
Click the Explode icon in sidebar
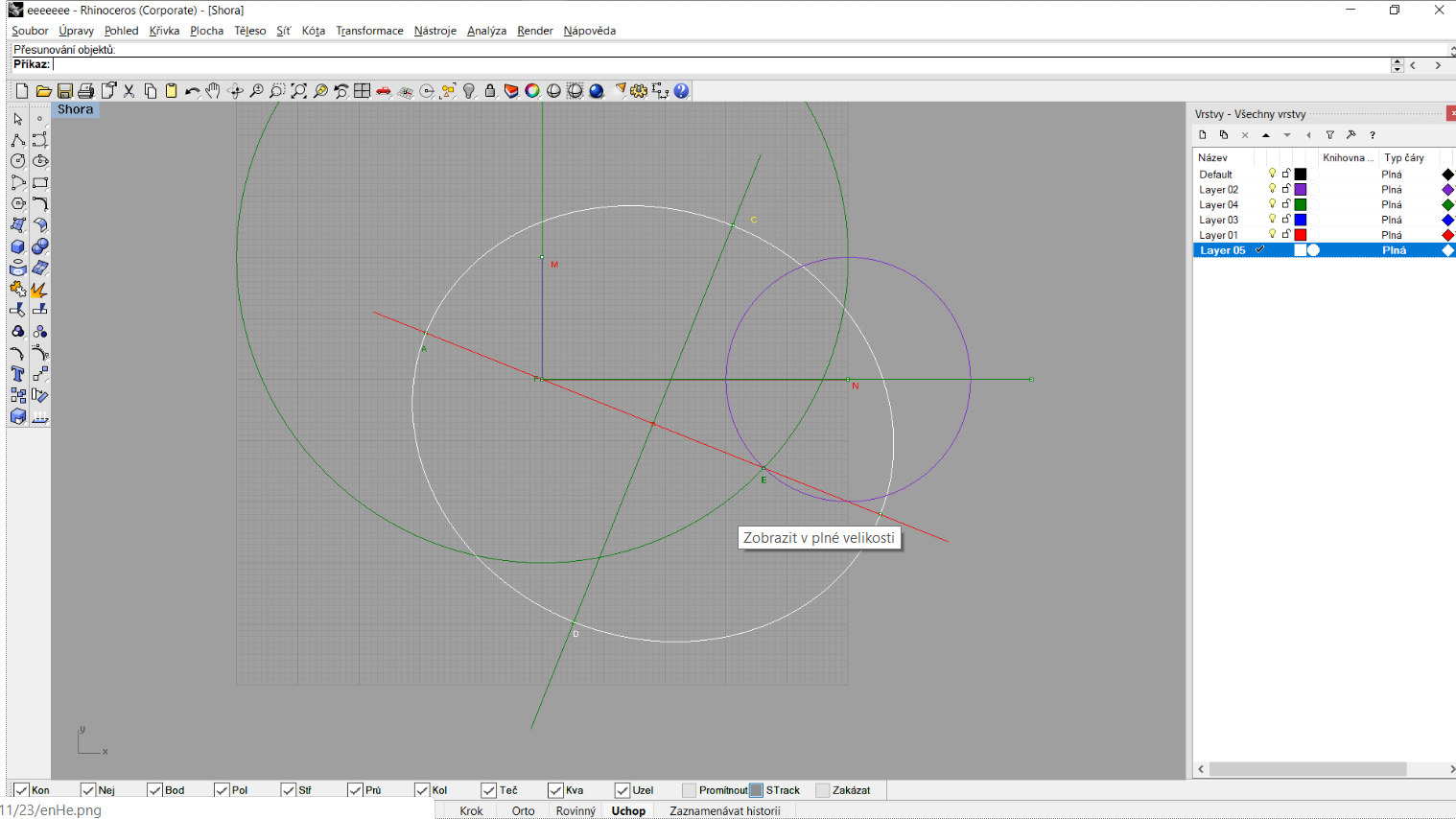tap(39, 289)
